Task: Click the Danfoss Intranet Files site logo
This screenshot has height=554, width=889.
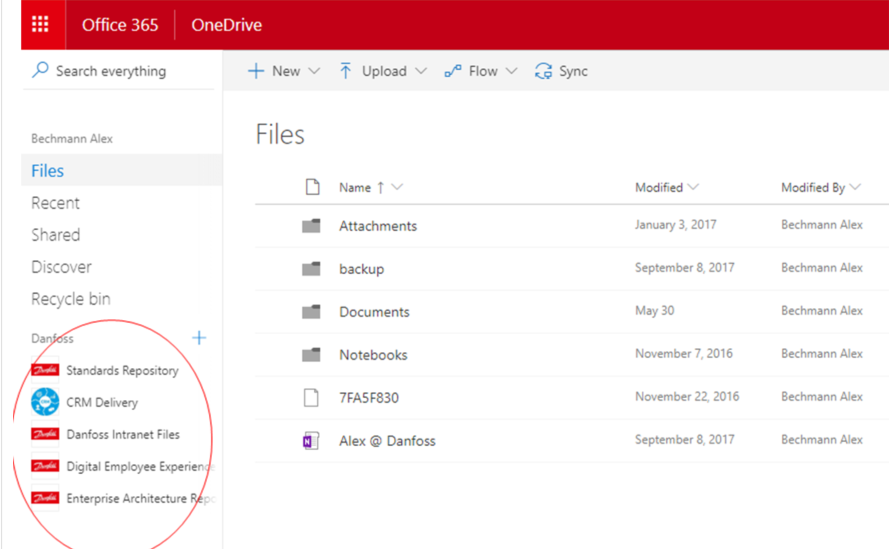Action: pos(45,434)
